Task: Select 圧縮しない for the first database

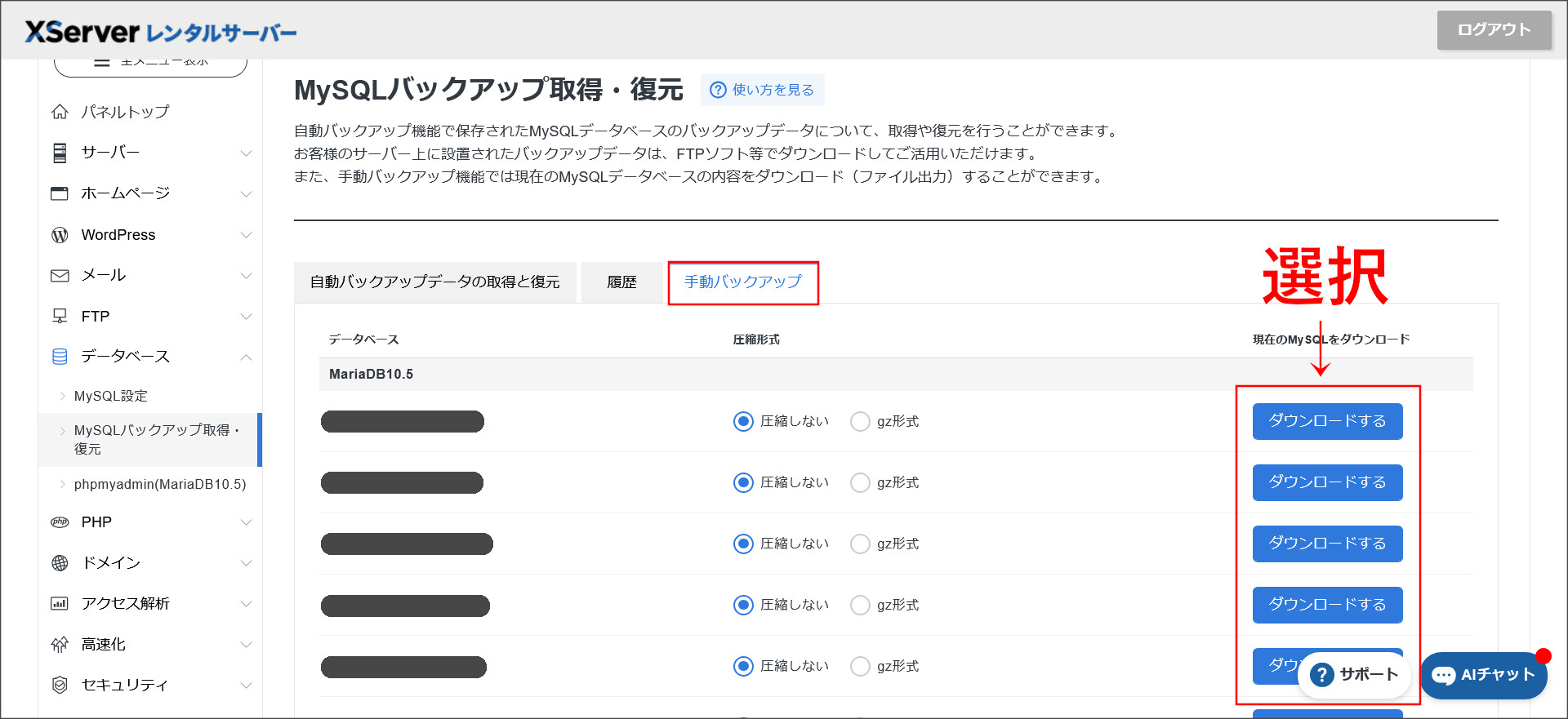Action: (x=743, y=421)
